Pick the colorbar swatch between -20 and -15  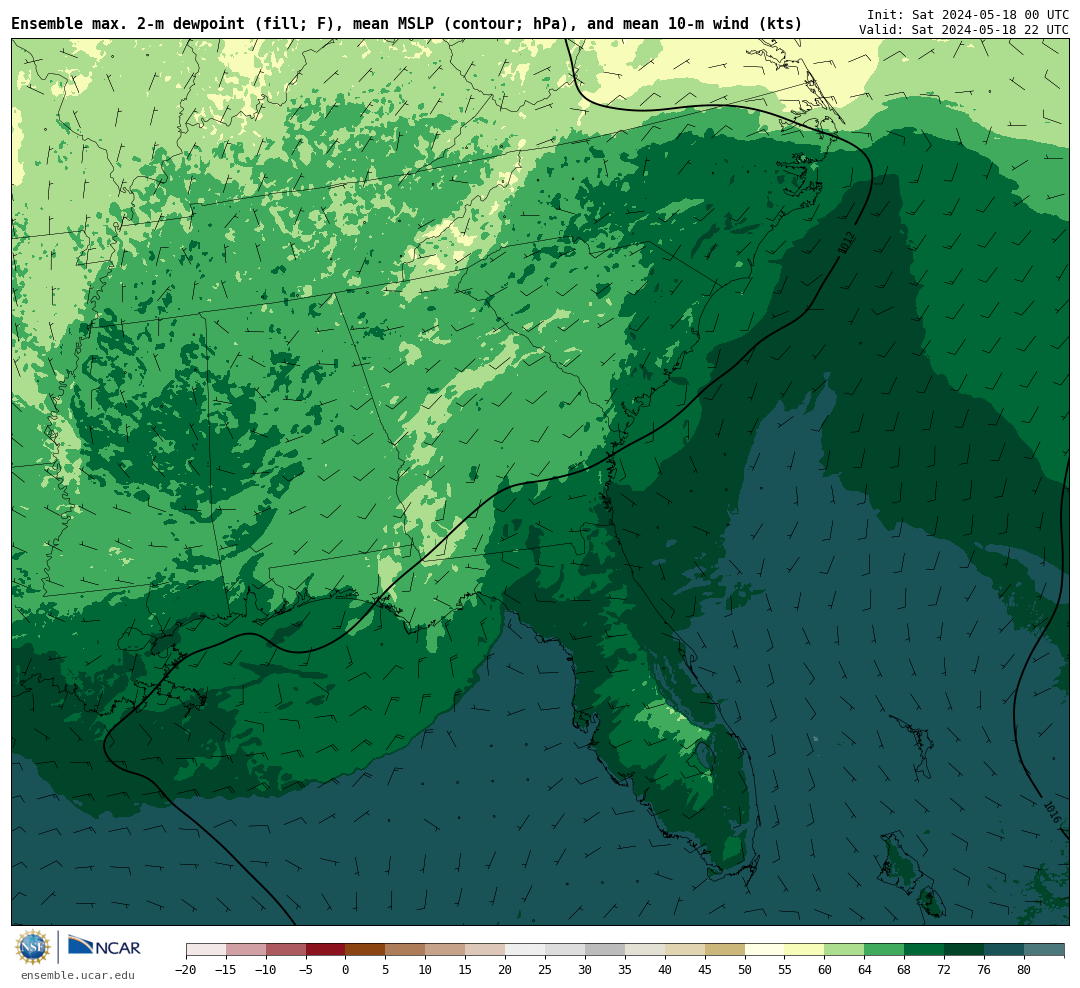(206, 950)
